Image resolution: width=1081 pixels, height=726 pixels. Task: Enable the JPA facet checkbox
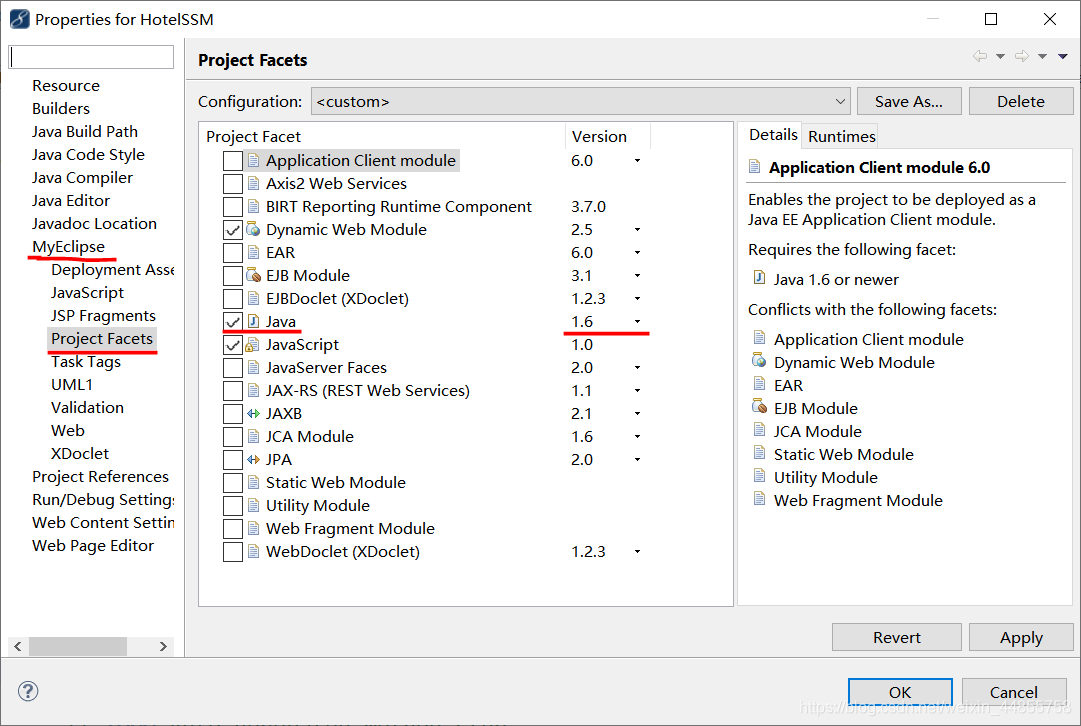click(x=232, y=460)
